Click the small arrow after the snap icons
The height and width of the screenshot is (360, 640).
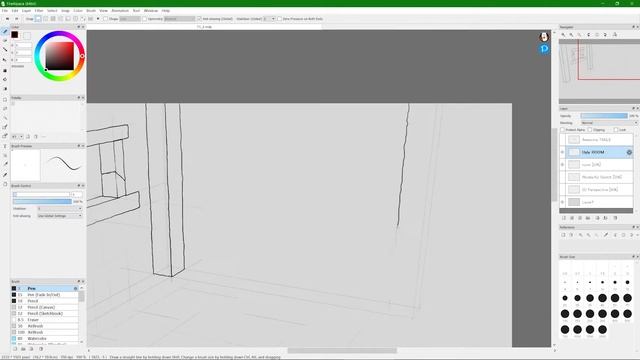pos(98,19)
